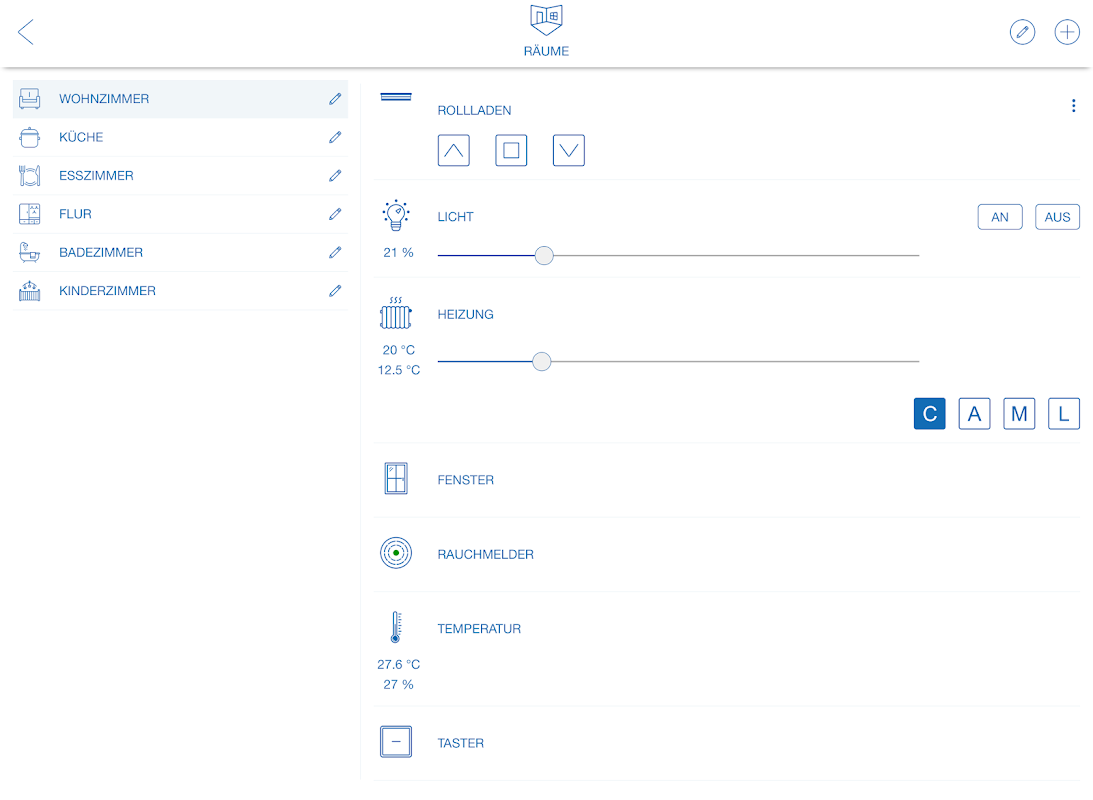This screenshot has height=800, width=1093.
Task: Click the Taster push-button icon
Action: point(396,741)
